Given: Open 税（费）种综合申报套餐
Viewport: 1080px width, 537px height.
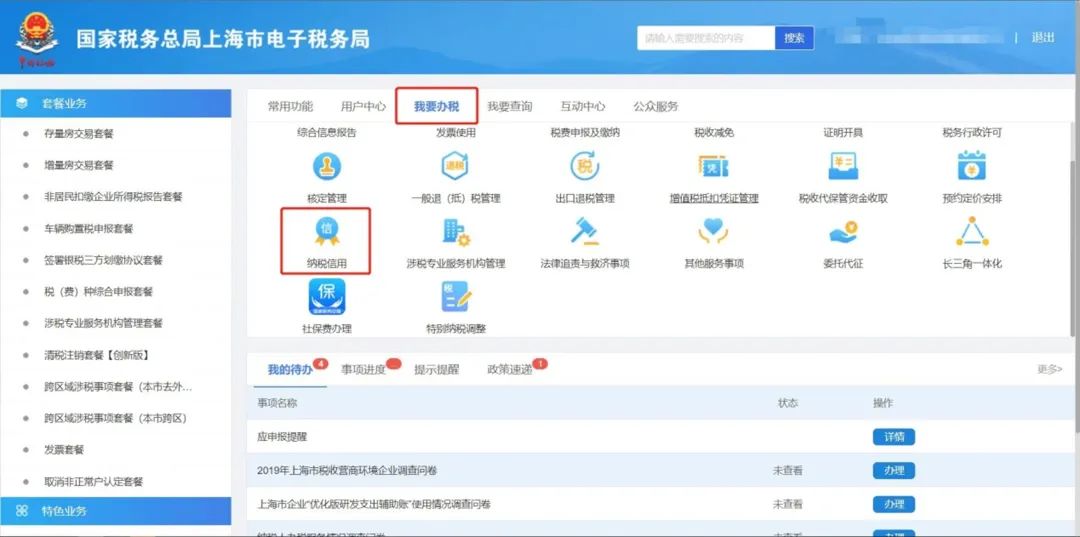Looking at the screenshot, I should coord(98,292).
